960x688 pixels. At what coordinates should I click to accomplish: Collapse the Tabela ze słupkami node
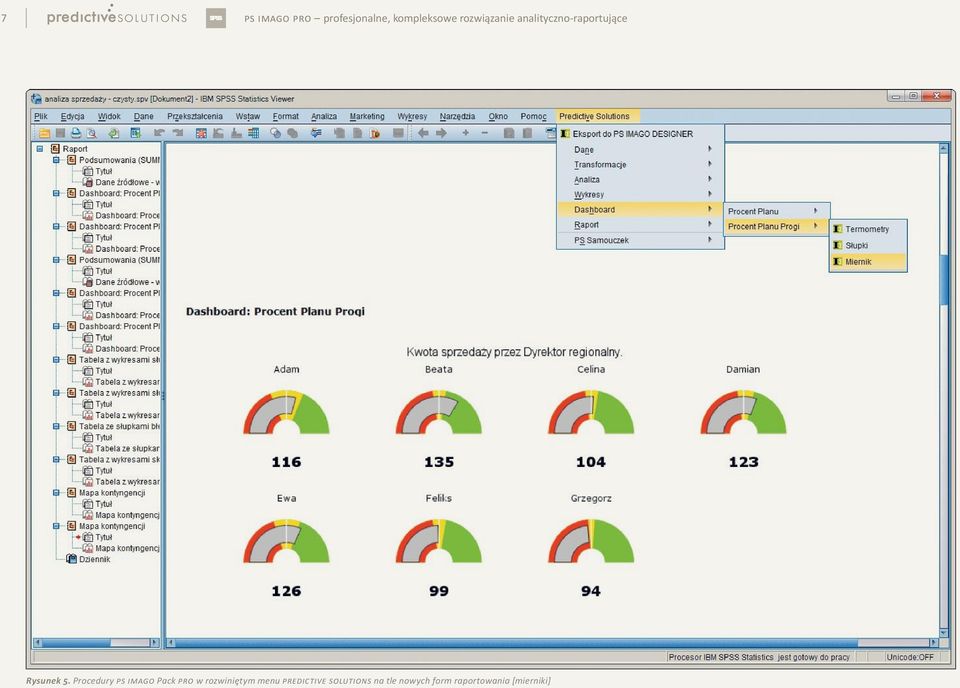tap(56, 426)
